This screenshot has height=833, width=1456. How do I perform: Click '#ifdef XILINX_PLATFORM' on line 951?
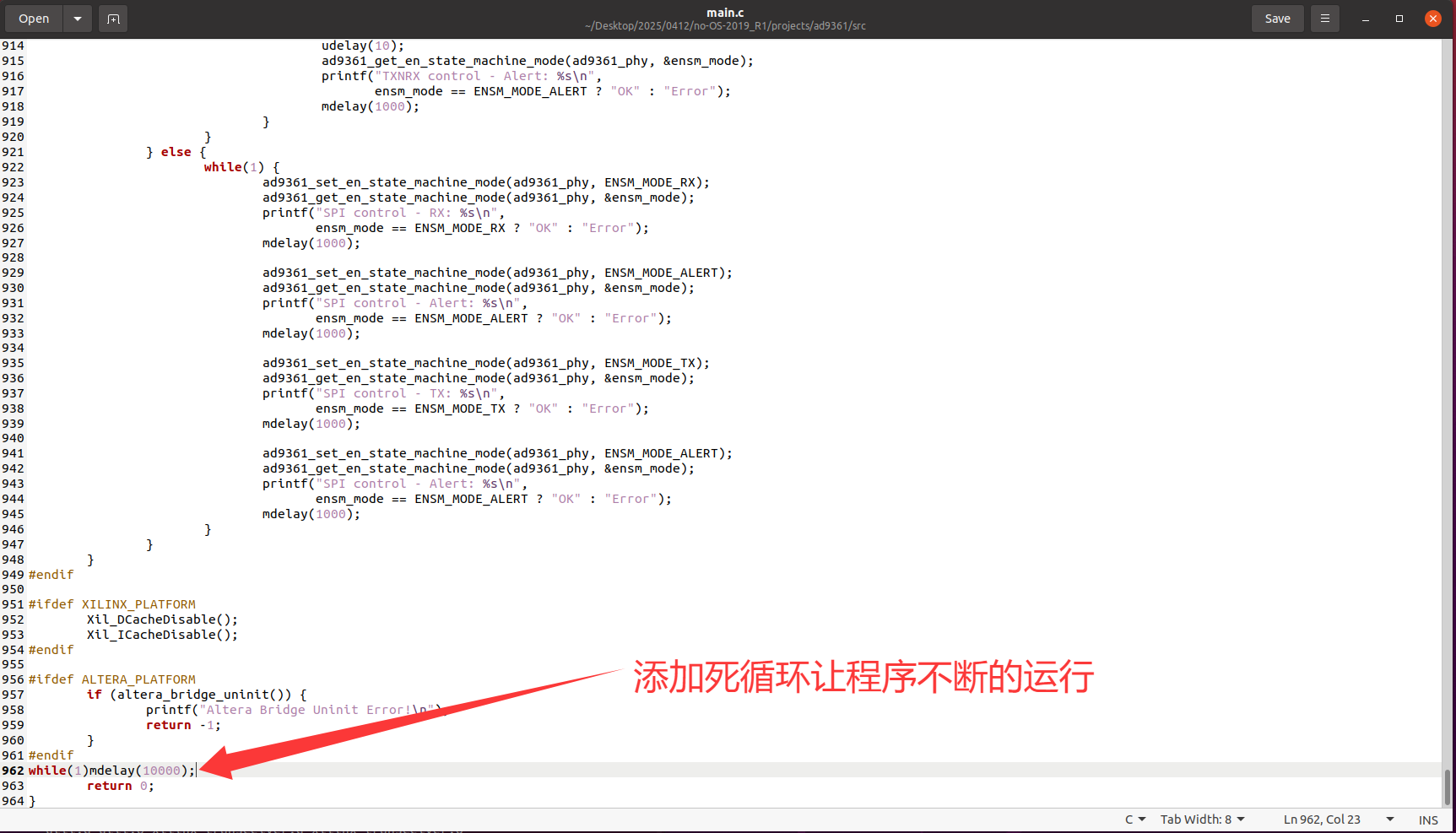(112, 604)
